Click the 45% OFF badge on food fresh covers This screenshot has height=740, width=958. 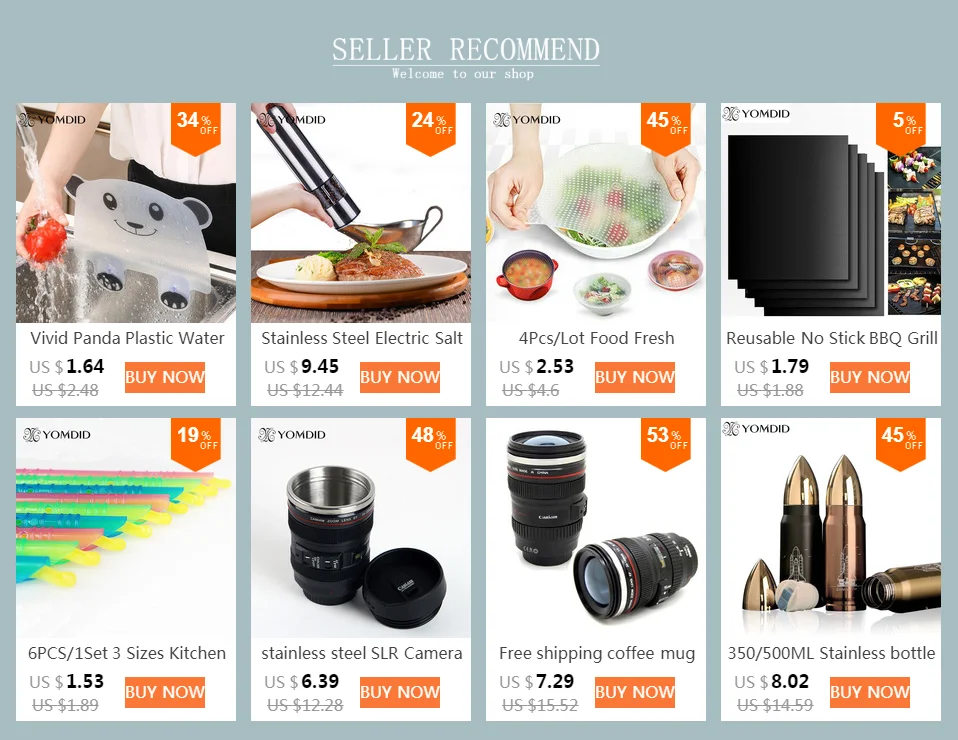665,129
